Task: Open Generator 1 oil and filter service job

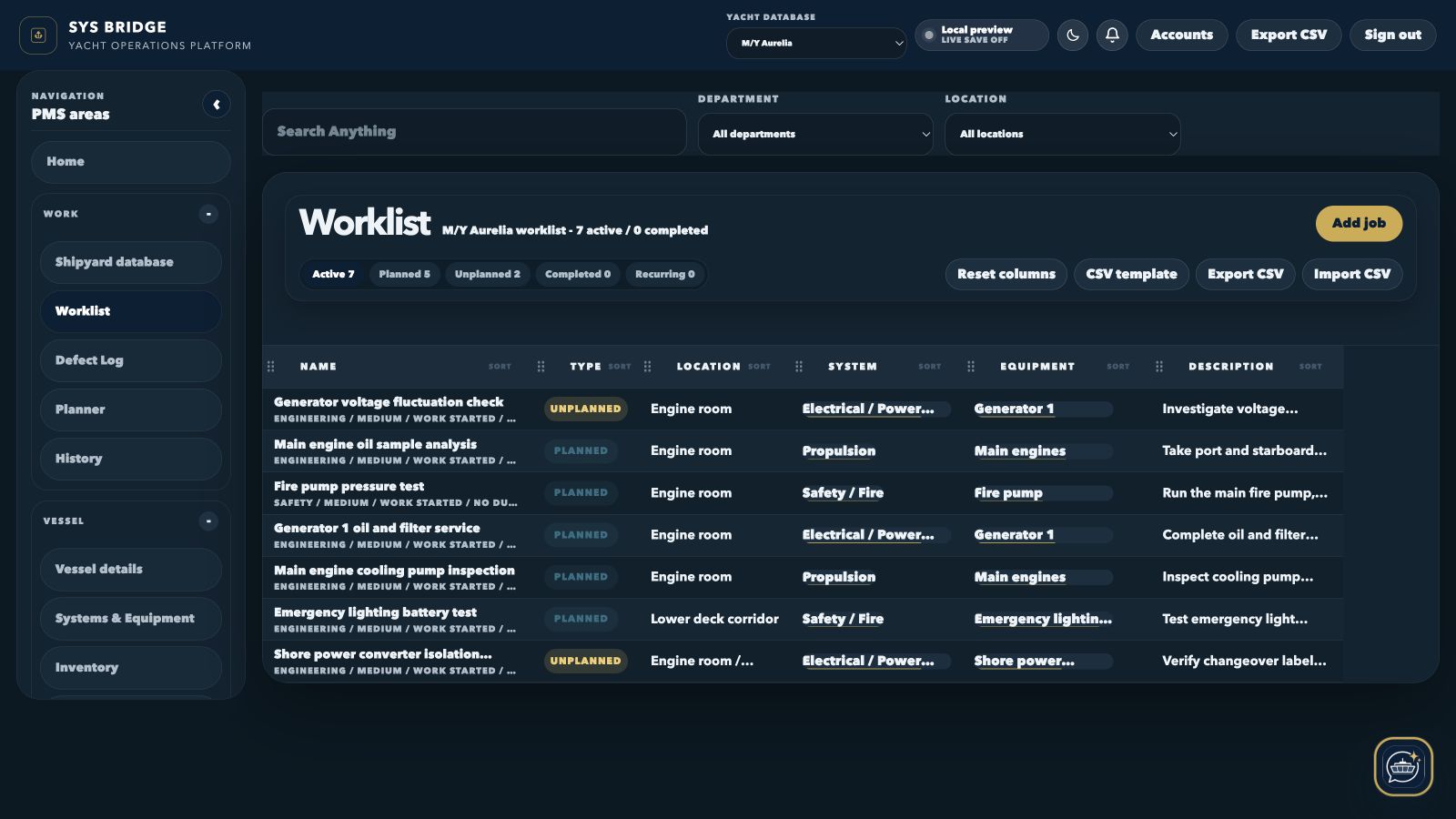Action: click(x=377, y=528)
